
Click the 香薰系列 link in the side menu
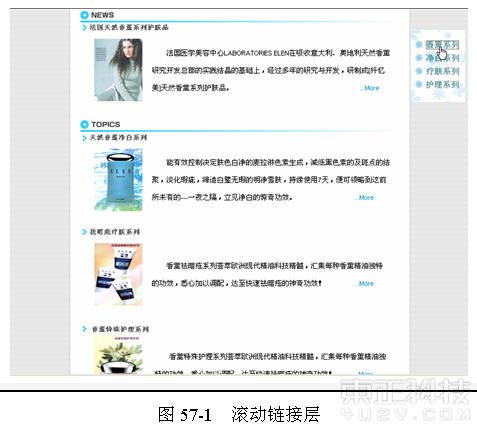click(442, 45)
